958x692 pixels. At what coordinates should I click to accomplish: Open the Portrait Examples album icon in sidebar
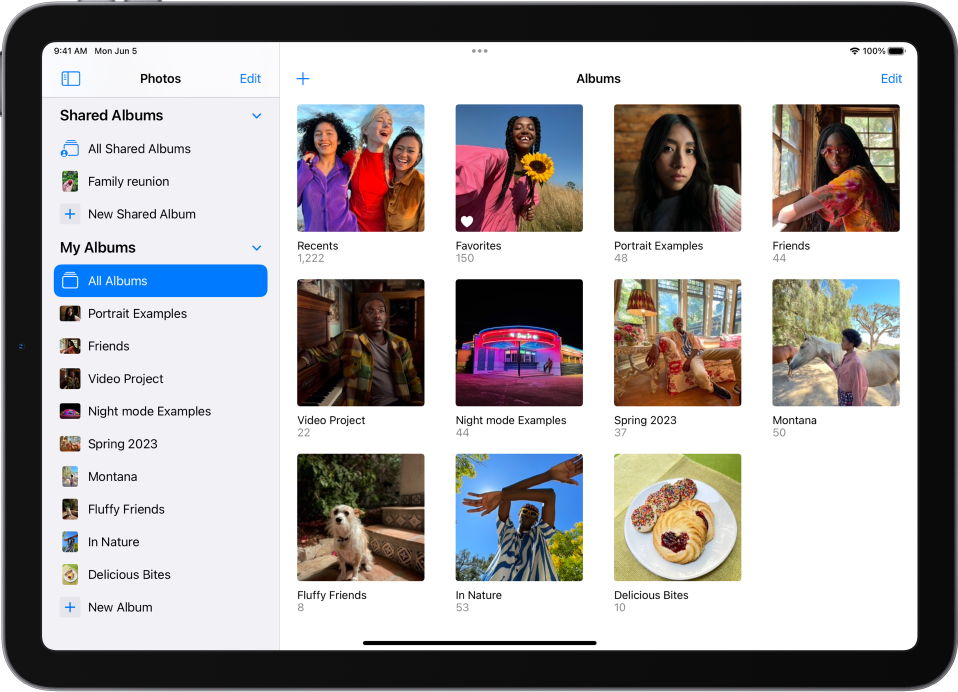[x=71, y=313]
